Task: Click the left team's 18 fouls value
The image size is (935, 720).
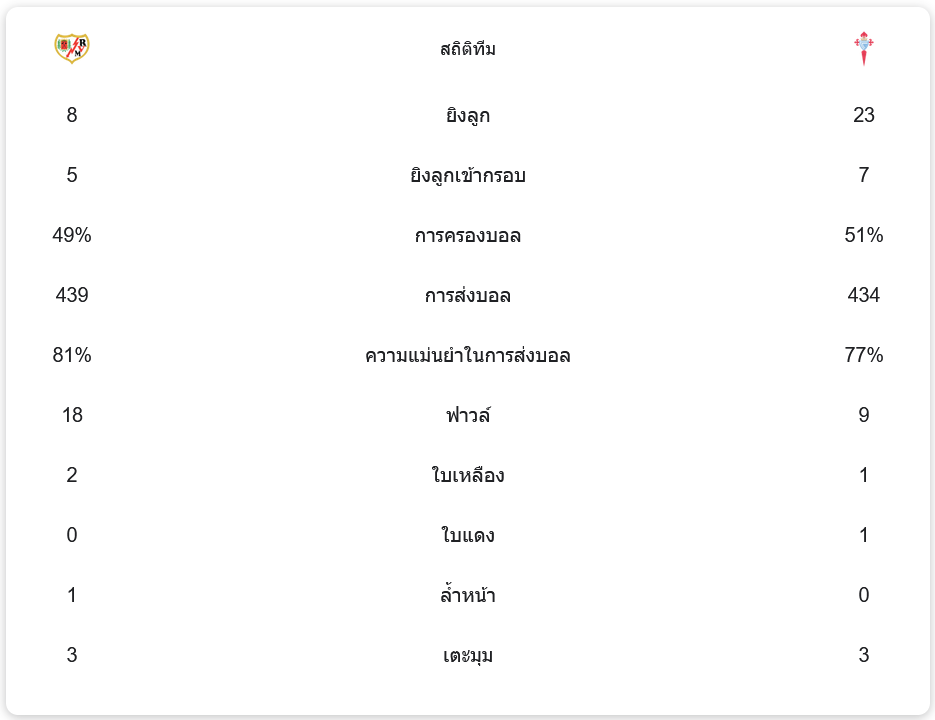Action: (72, 415)
